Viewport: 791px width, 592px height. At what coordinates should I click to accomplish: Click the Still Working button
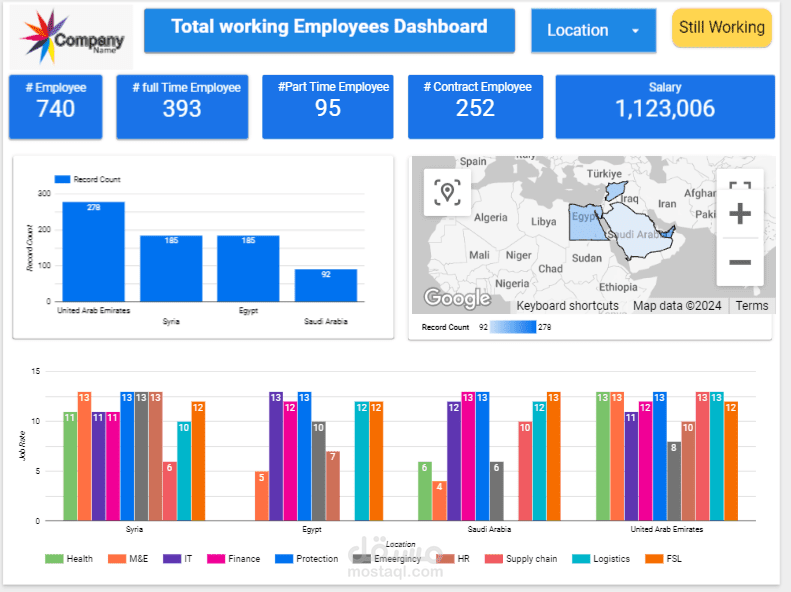(x=721, y=27)
